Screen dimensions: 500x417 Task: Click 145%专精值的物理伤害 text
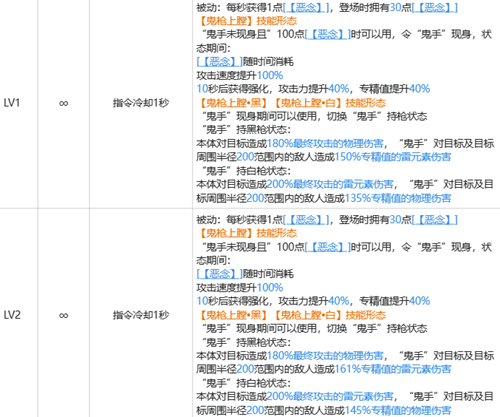pyautogui.click(x=398, y=410)
